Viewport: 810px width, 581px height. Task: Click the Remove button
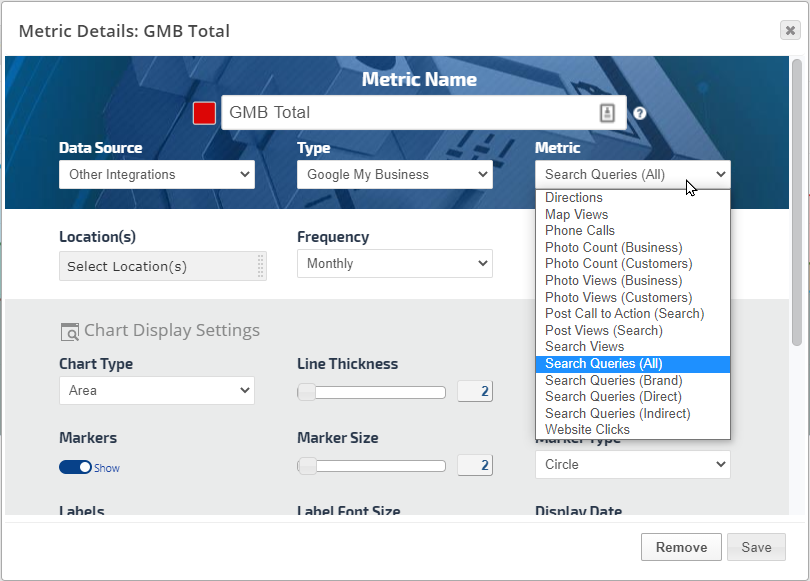coord(681,547)
